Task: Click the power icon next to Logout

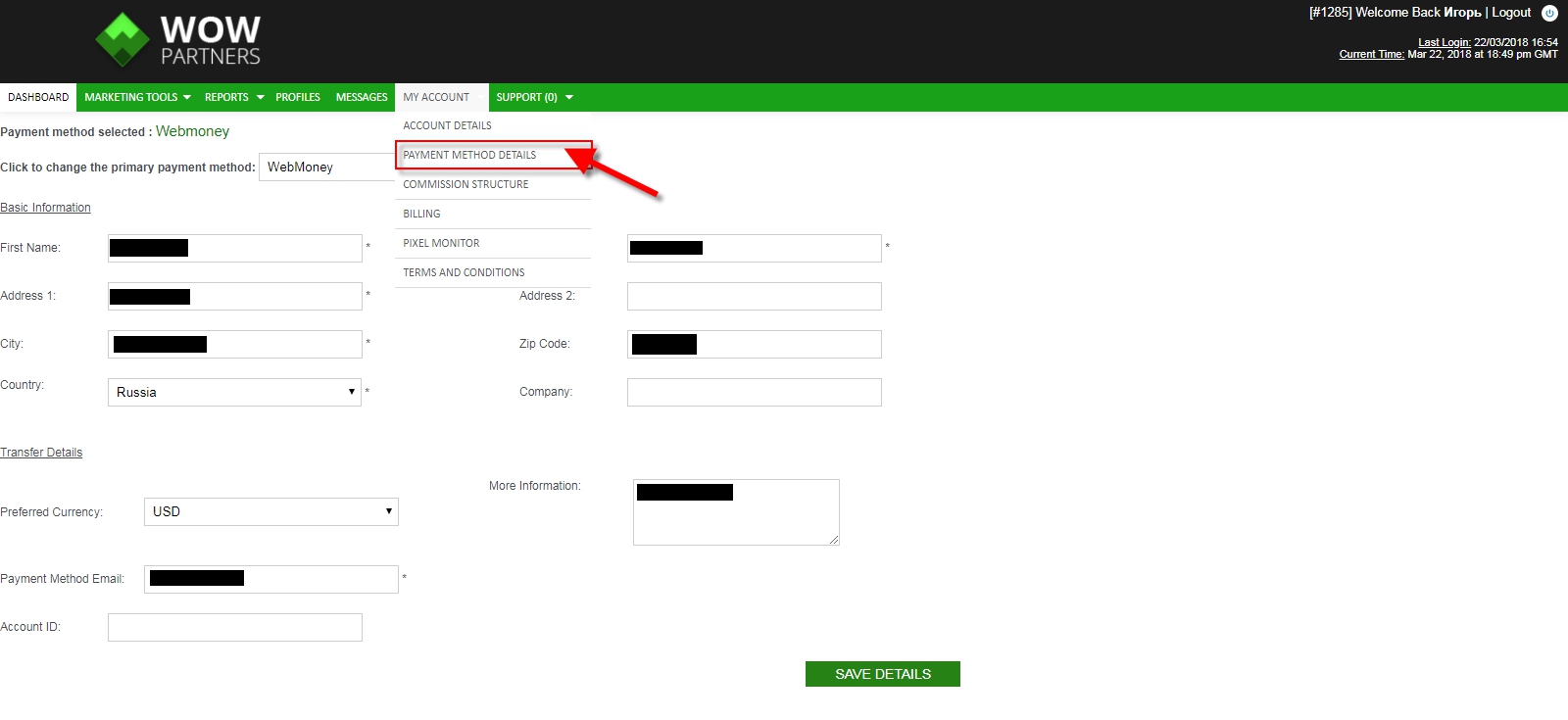Action: point(1549,14)
